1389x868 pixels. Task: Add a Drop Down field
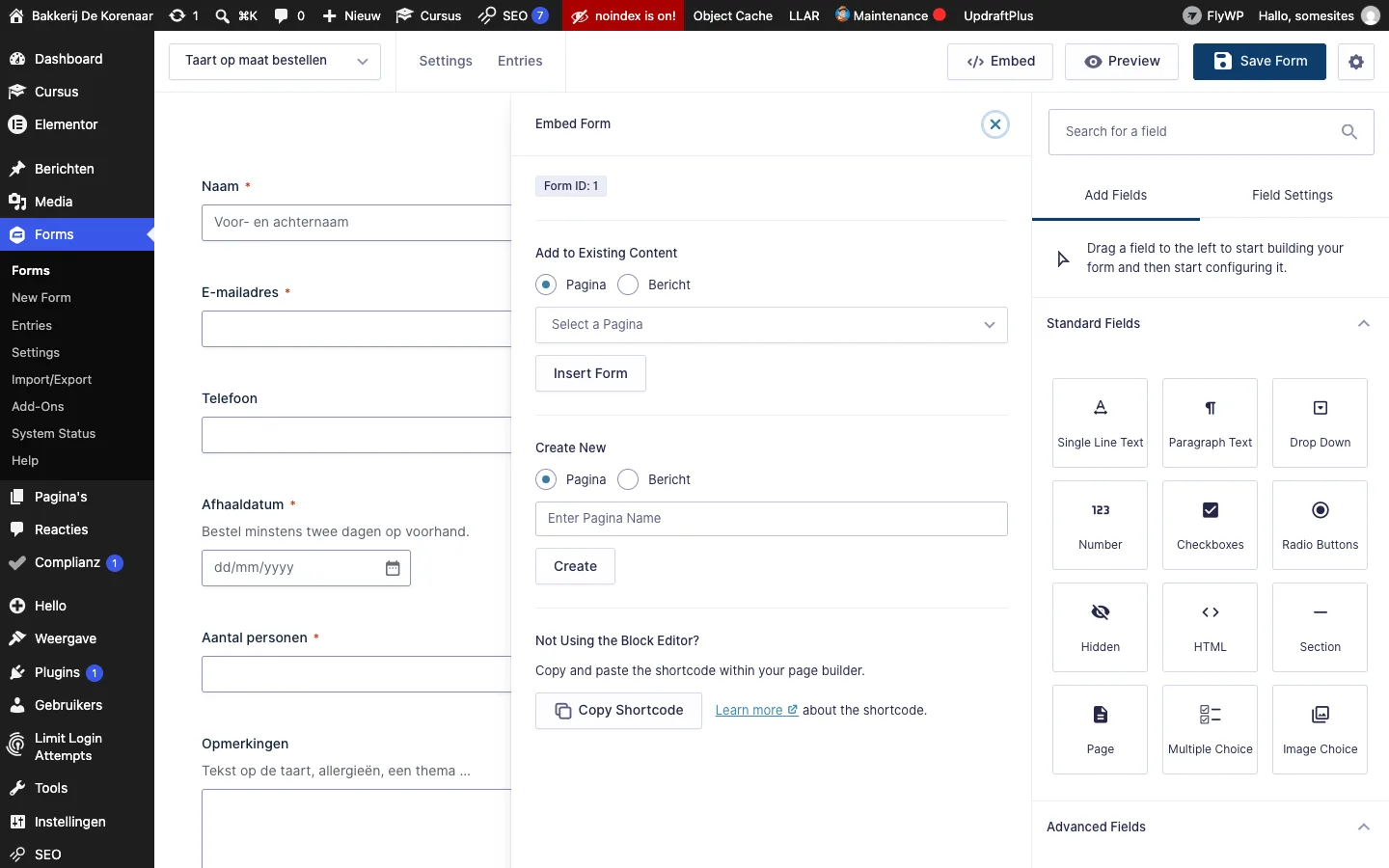coord(1320,423)
